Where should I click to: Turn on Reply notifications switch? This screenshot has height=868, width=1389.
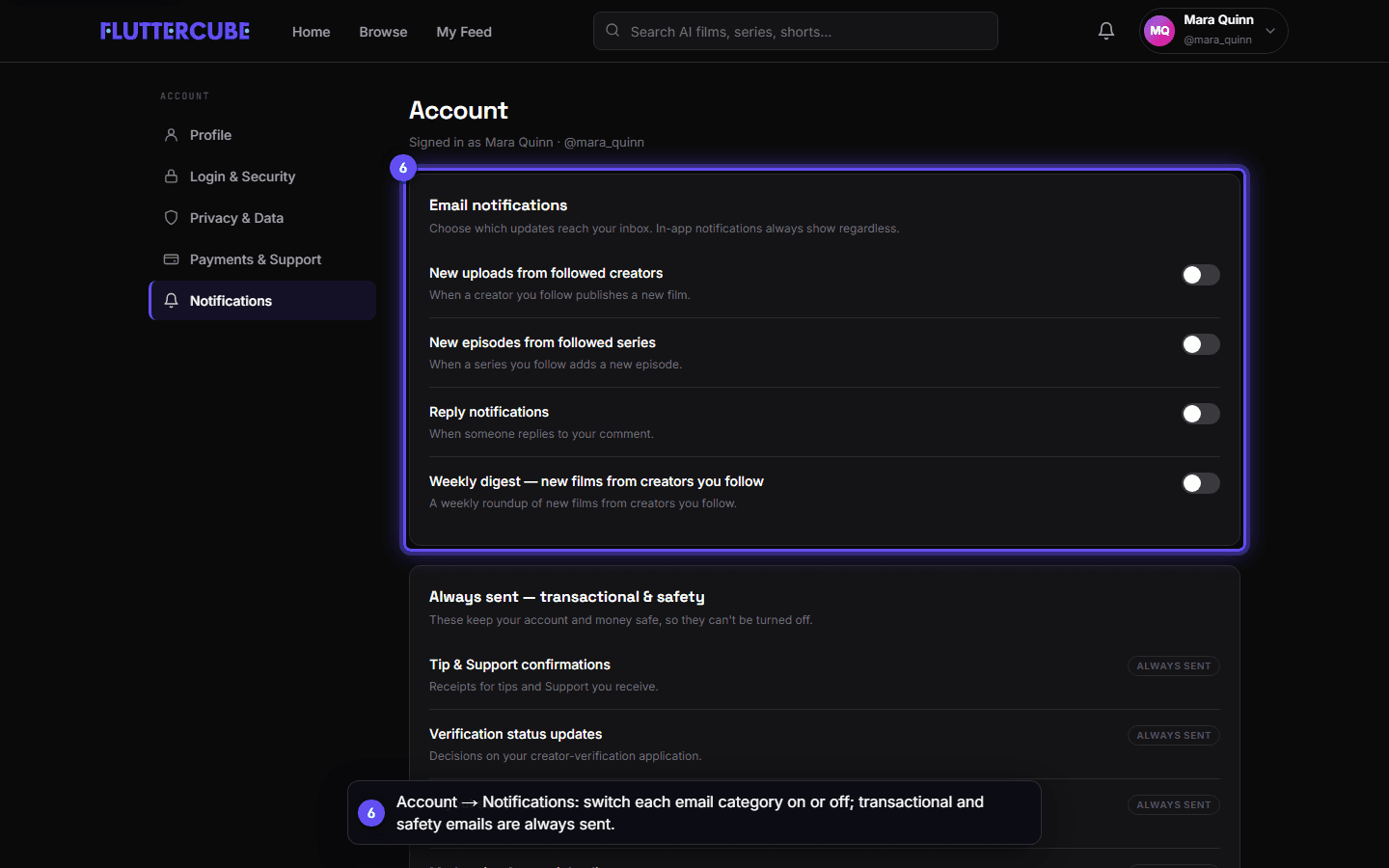pyautogui.click(x=1201, y=414)
